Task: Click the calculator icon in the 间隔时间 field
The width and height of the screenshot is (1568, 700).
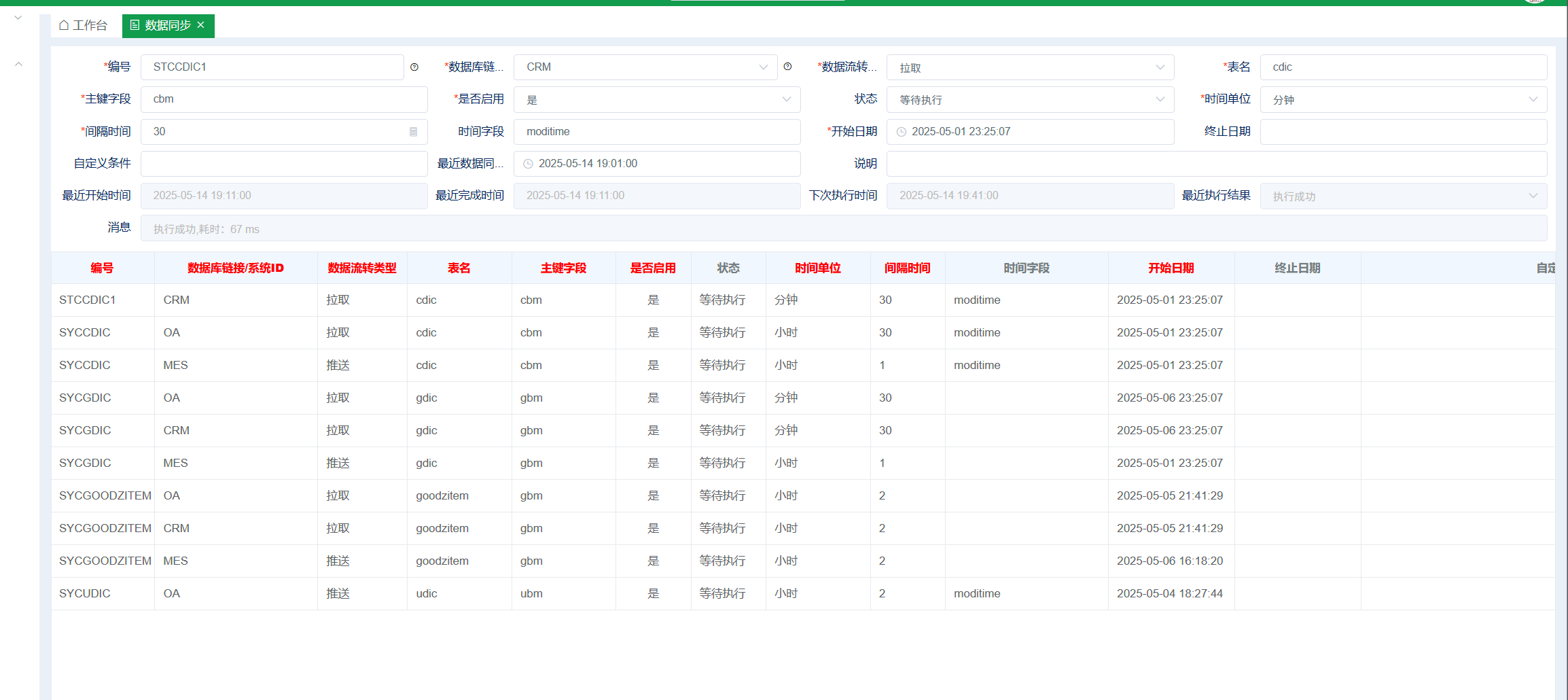Action: (x=413, y=132)
